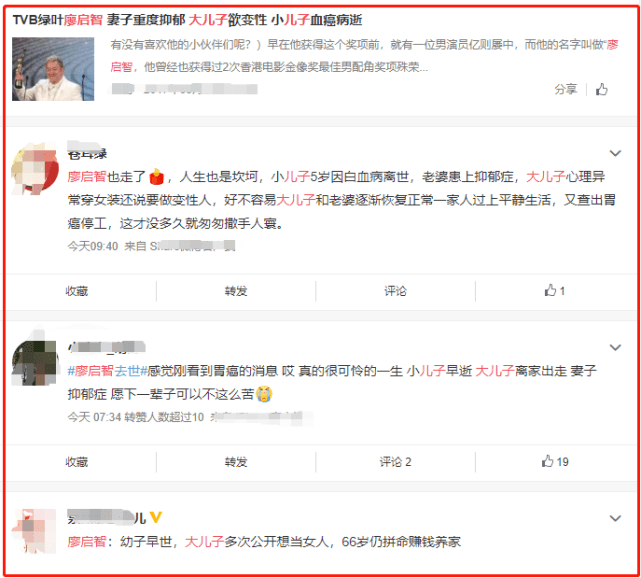The image size is (641, 578).
Task: Click the crying emoji in the second post
Action: pos(264,394)
